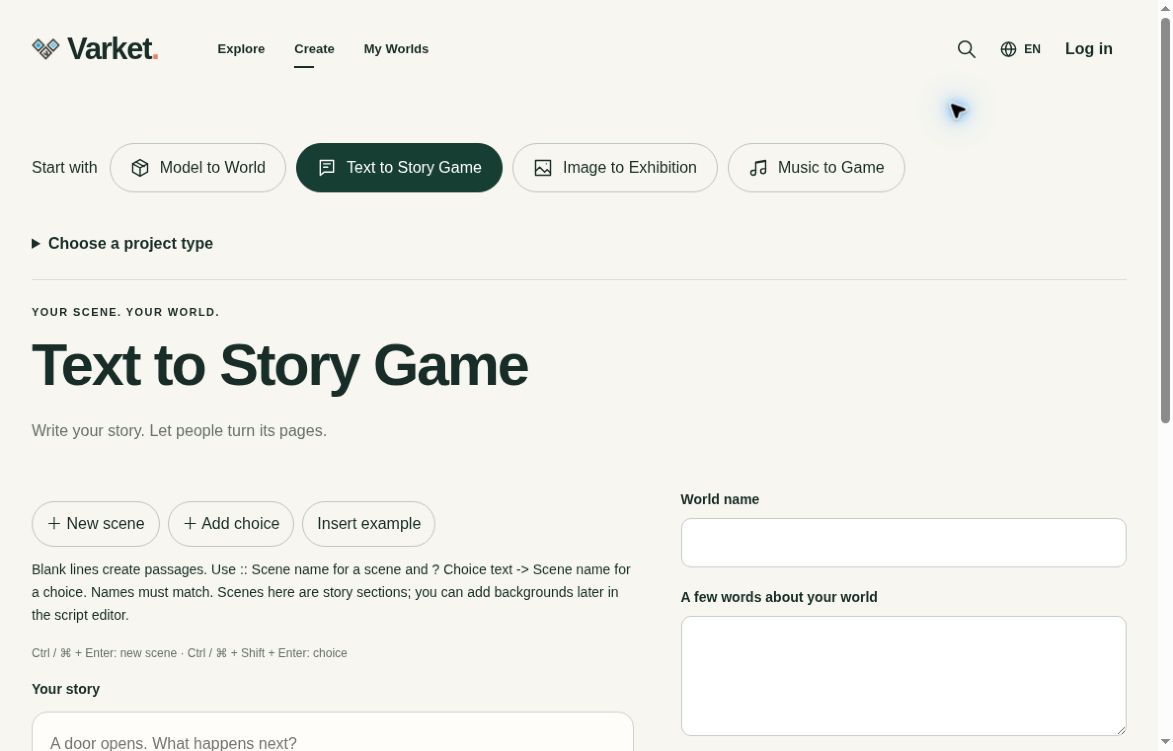Click the Insert example button
The width and height of the screenshot is (1173, 751).
coord(369,524)
